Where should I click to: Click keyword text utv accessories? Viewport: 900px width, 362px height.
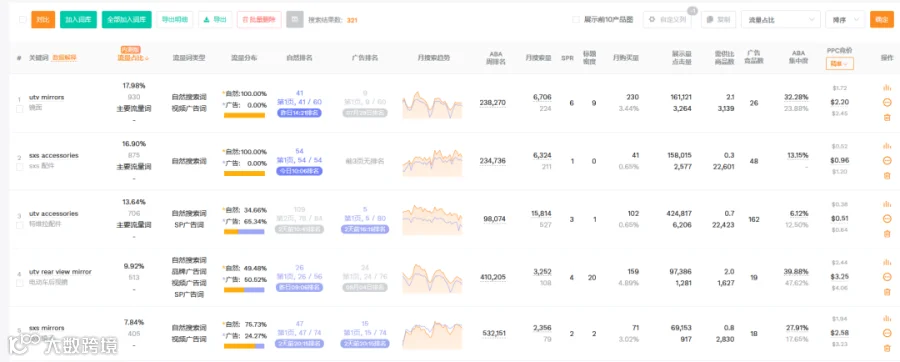(x=53, y=213)
